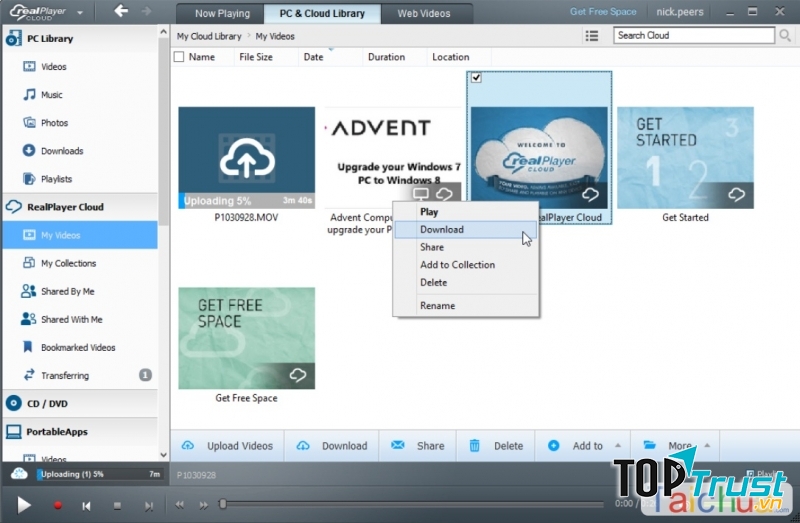Image resolution: width=800 pixels, height=523 pixels.
Task: Click the Get Free Space link
Action: tap(603, 11)
